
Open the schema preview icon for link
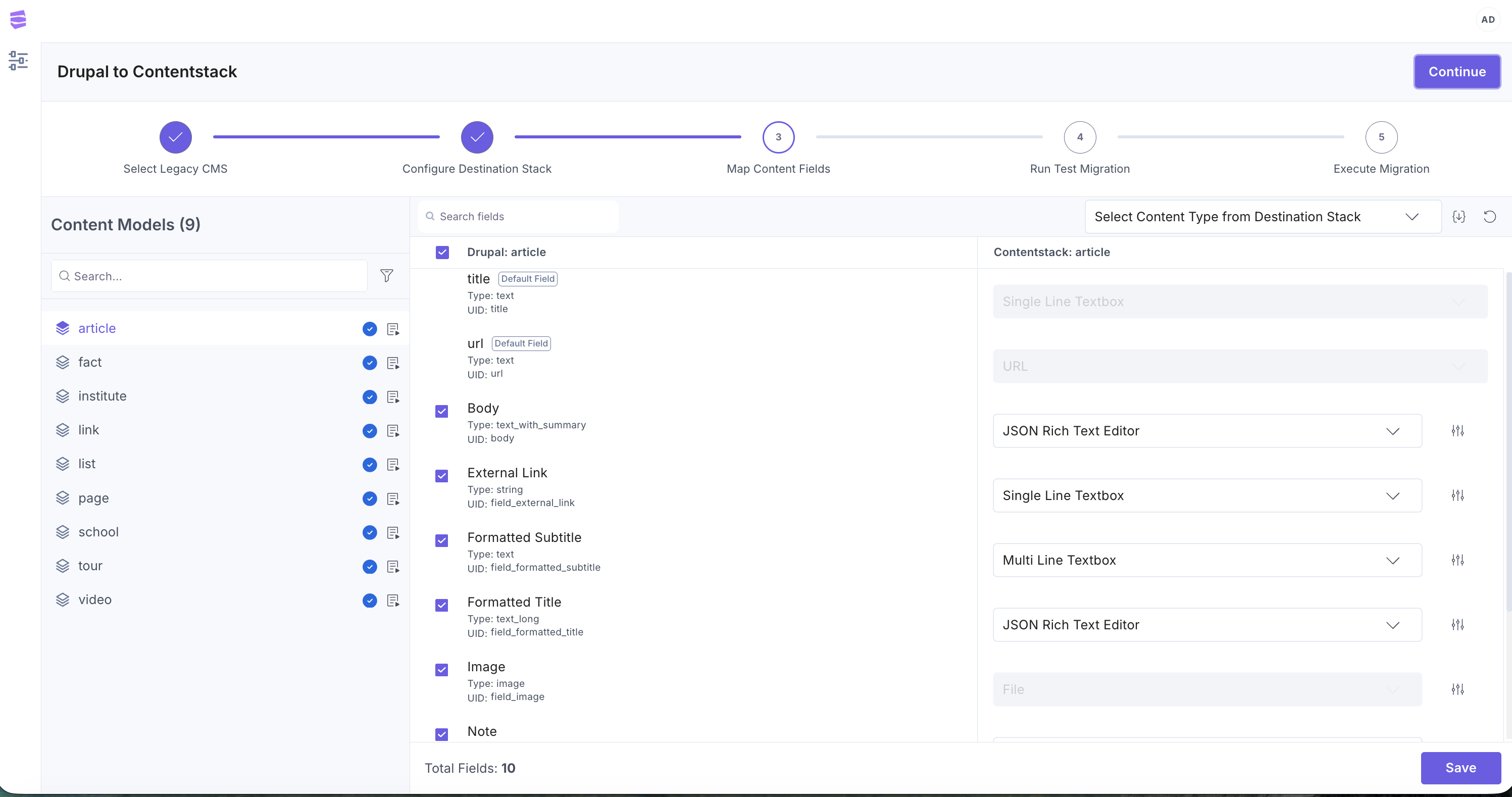coord(393,431)
